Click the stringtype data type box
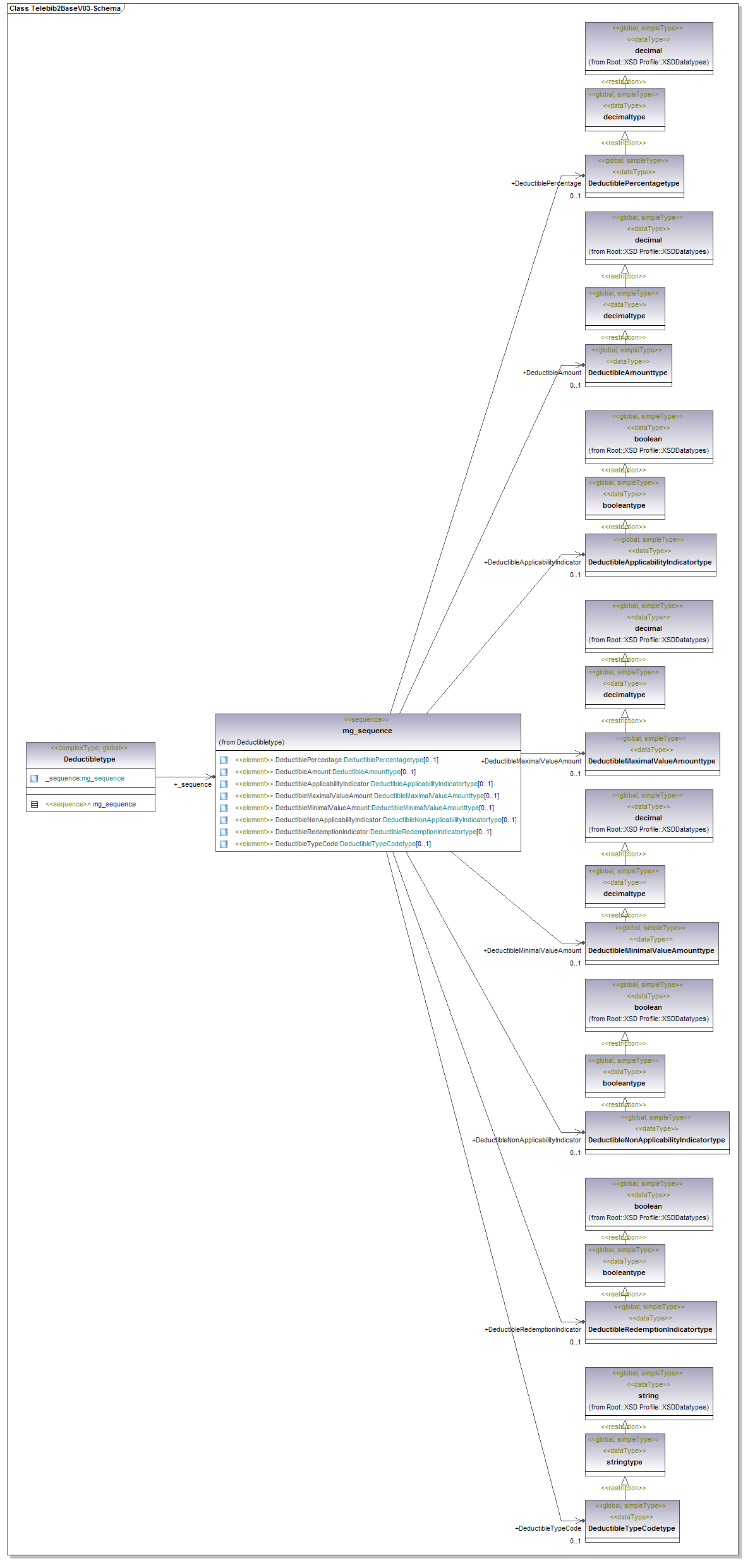The width and height of the screenshot is (755, 1568). point(624,1462)
